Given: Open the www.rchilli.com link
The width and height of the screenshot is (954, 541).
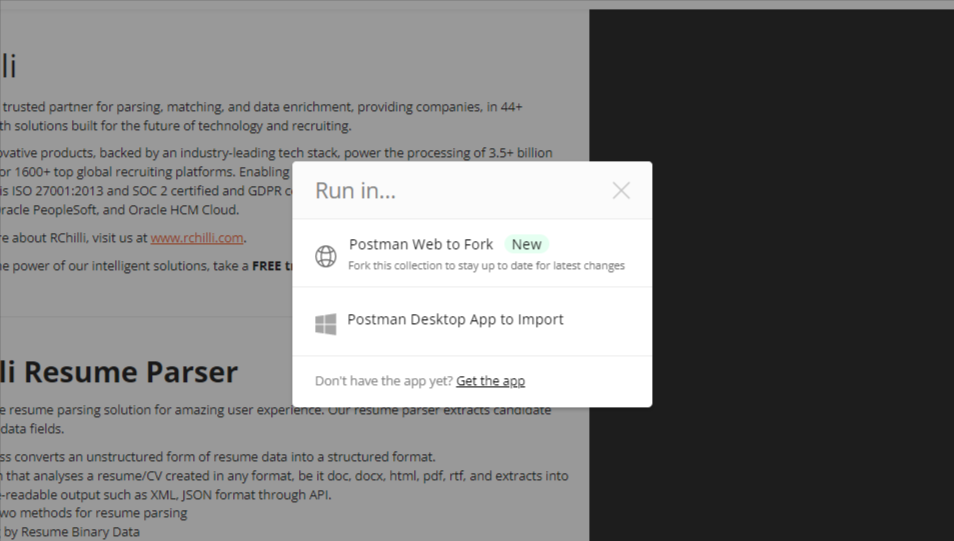Looking at the screenshot, I should [197, 238].
